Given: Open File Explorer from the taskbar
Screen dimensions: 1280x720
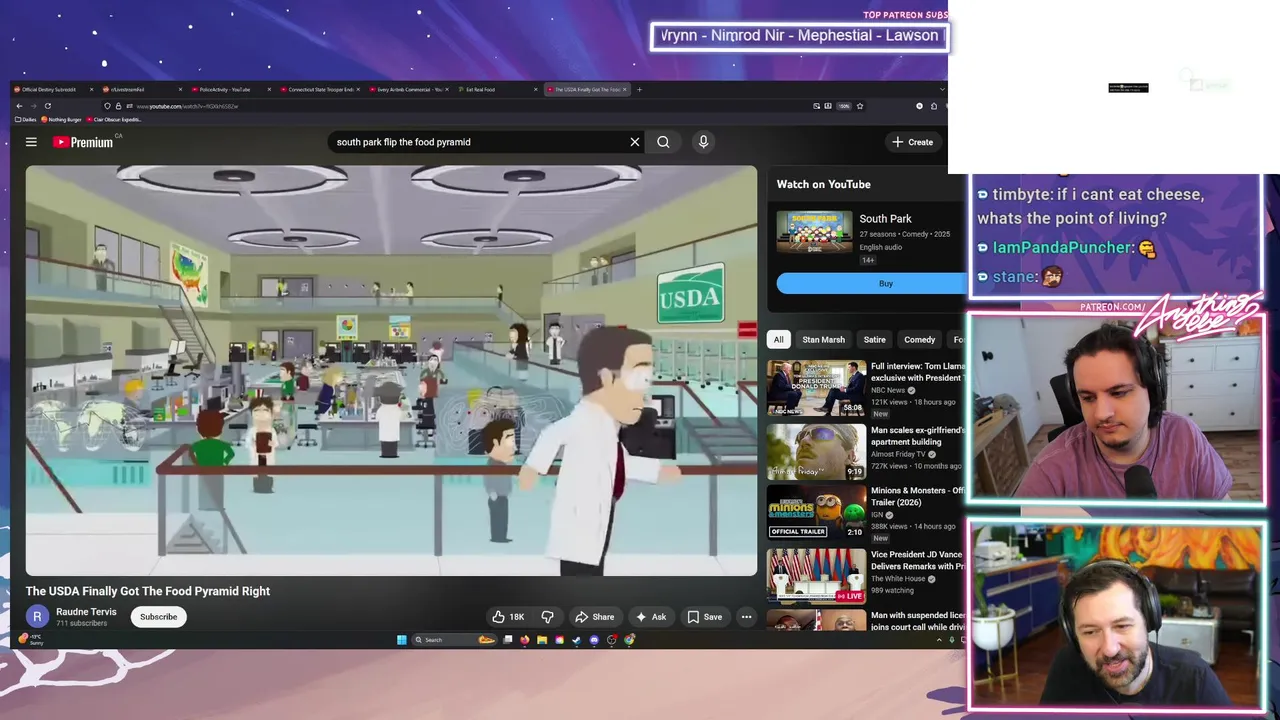Looking at the screenshot, I should pyautogui.click(x=542, y=640).
